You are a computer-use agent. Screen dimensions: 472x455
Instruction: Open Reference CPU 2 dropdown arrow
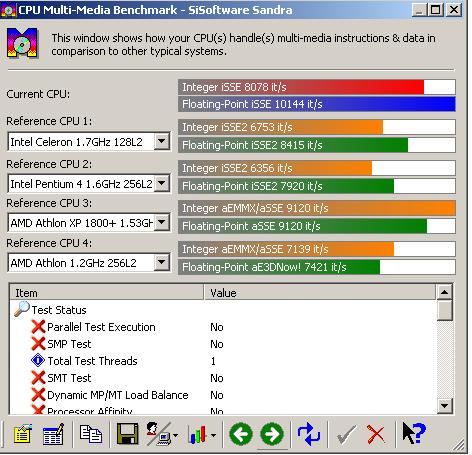click(x=162, y=183)
